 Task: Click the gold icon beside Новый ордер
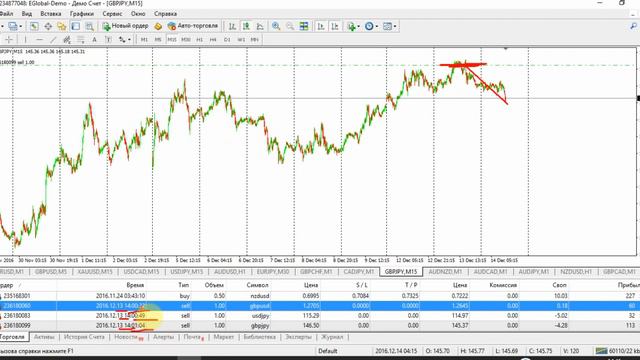point(158,26)
